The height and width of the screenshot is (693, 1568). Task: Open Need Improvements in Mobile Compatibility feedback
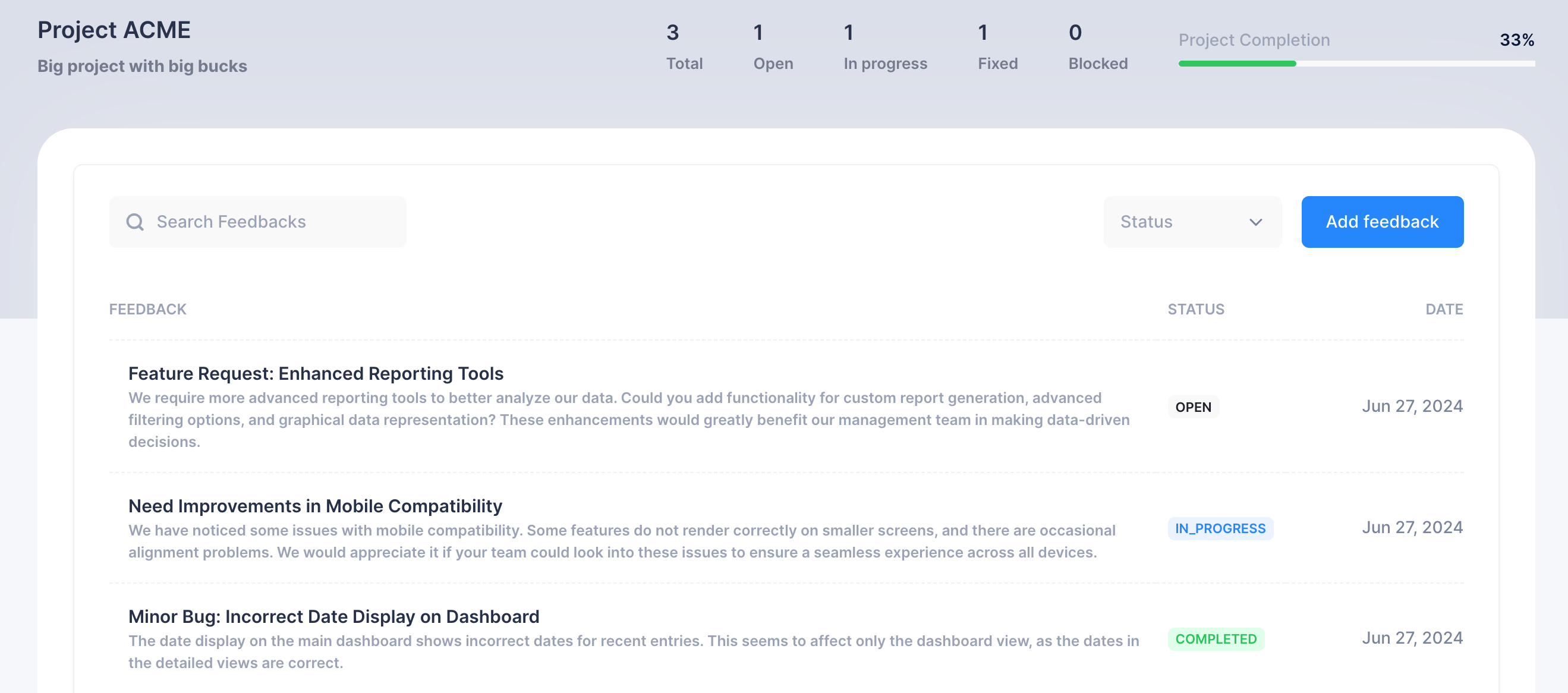coord(314,506)
